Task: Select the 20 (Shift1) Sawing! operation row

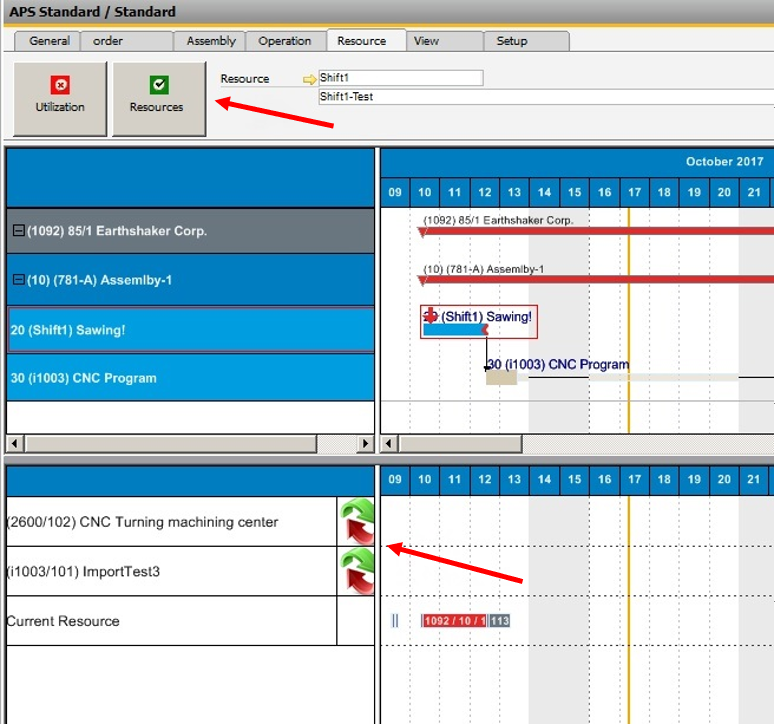Action: tap(190, 330)
